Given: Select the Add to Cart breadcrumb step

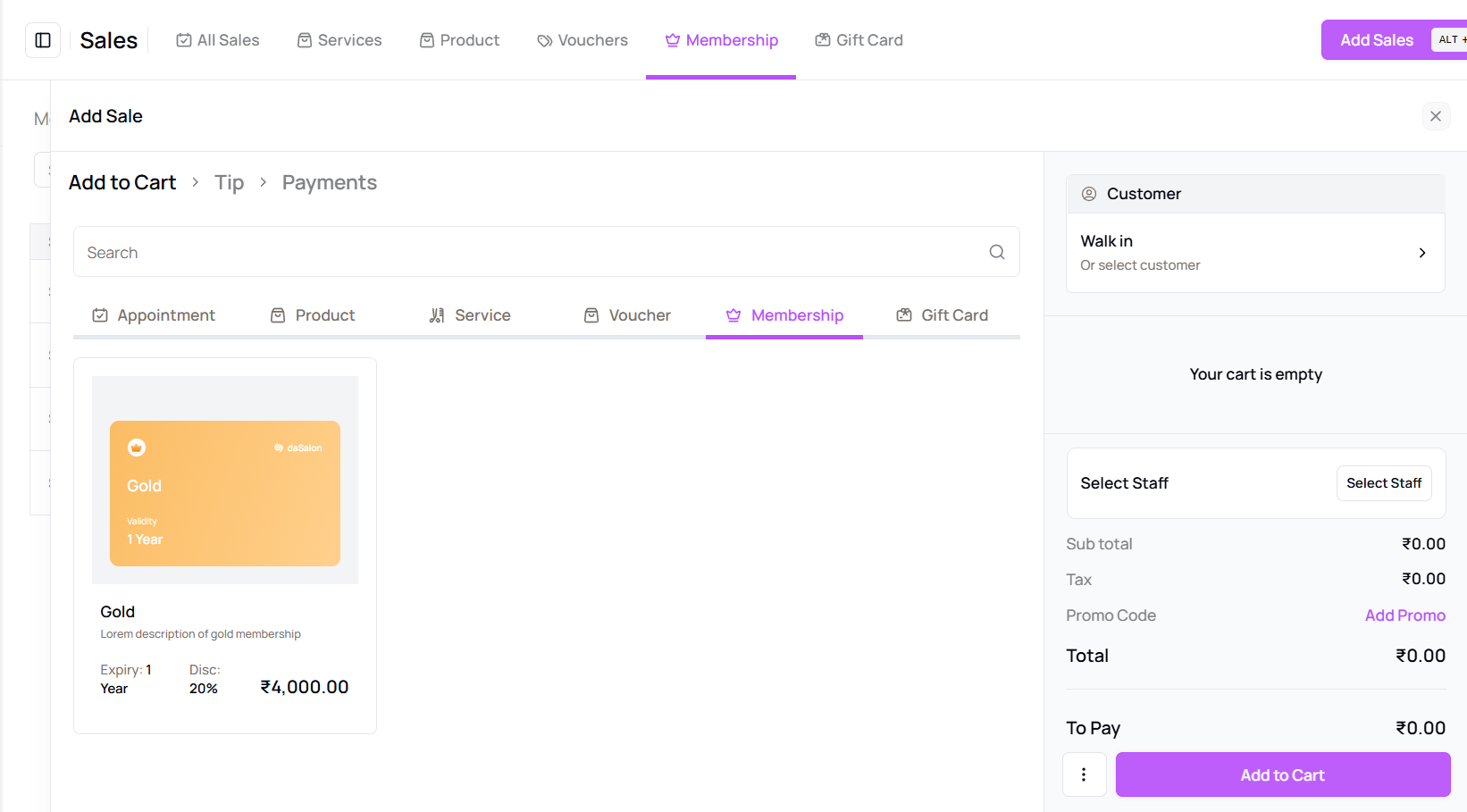Looking at the screenshot, I should (122, 182).
